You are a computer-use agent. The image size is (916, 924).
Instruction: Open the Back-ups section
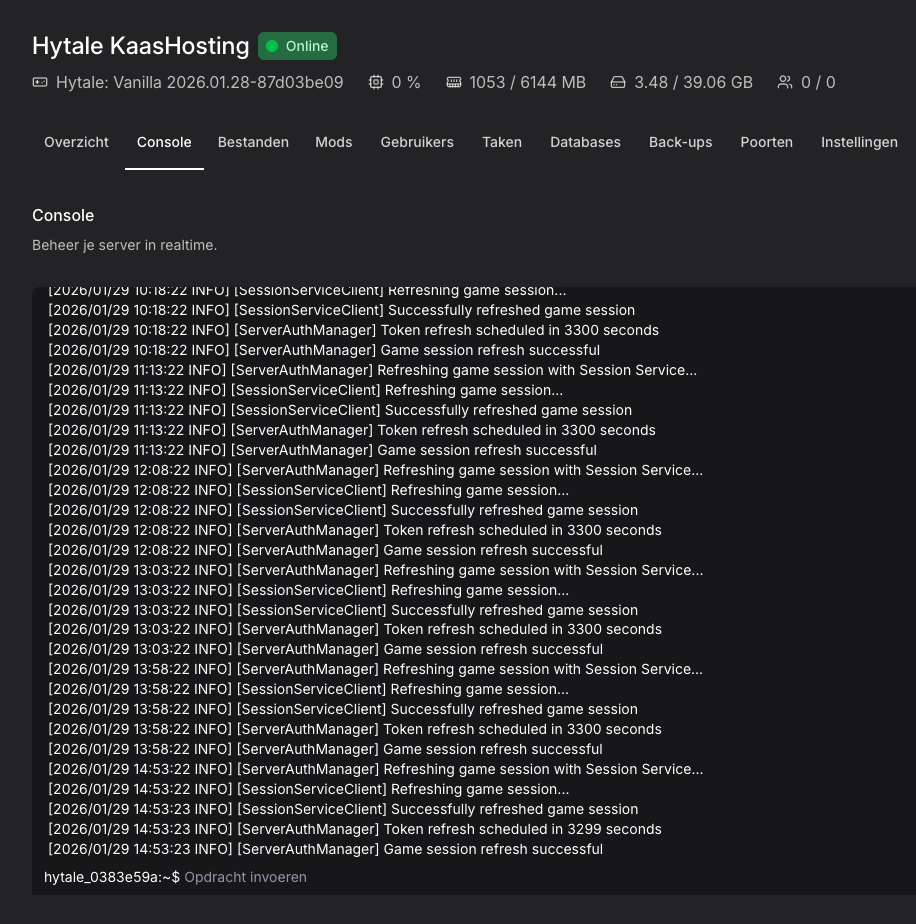[680, 142]
